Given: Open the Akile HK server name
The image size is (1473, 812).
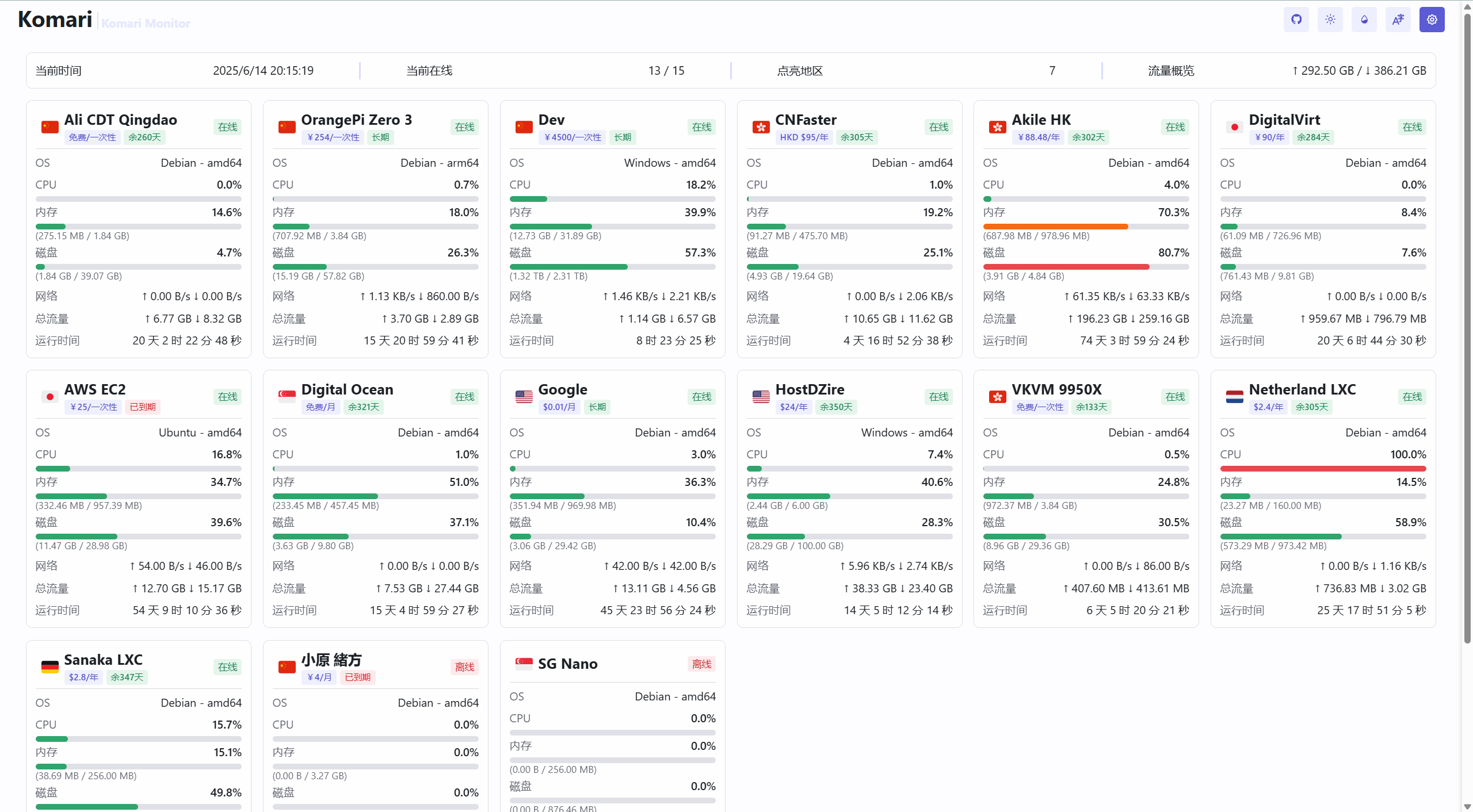Looking at the screenshot, I should (1041, 120).
